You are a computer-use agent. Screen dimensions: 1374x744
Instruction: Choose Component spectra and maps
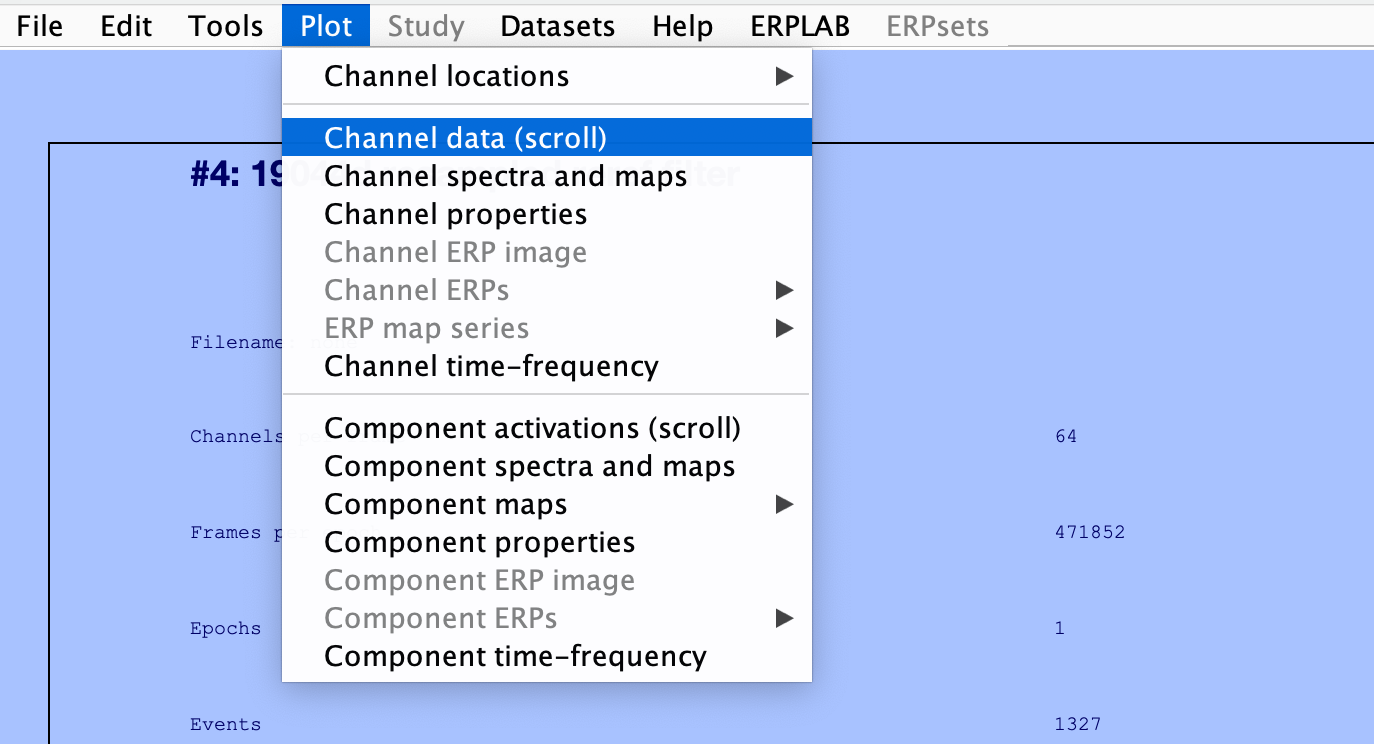530,466
